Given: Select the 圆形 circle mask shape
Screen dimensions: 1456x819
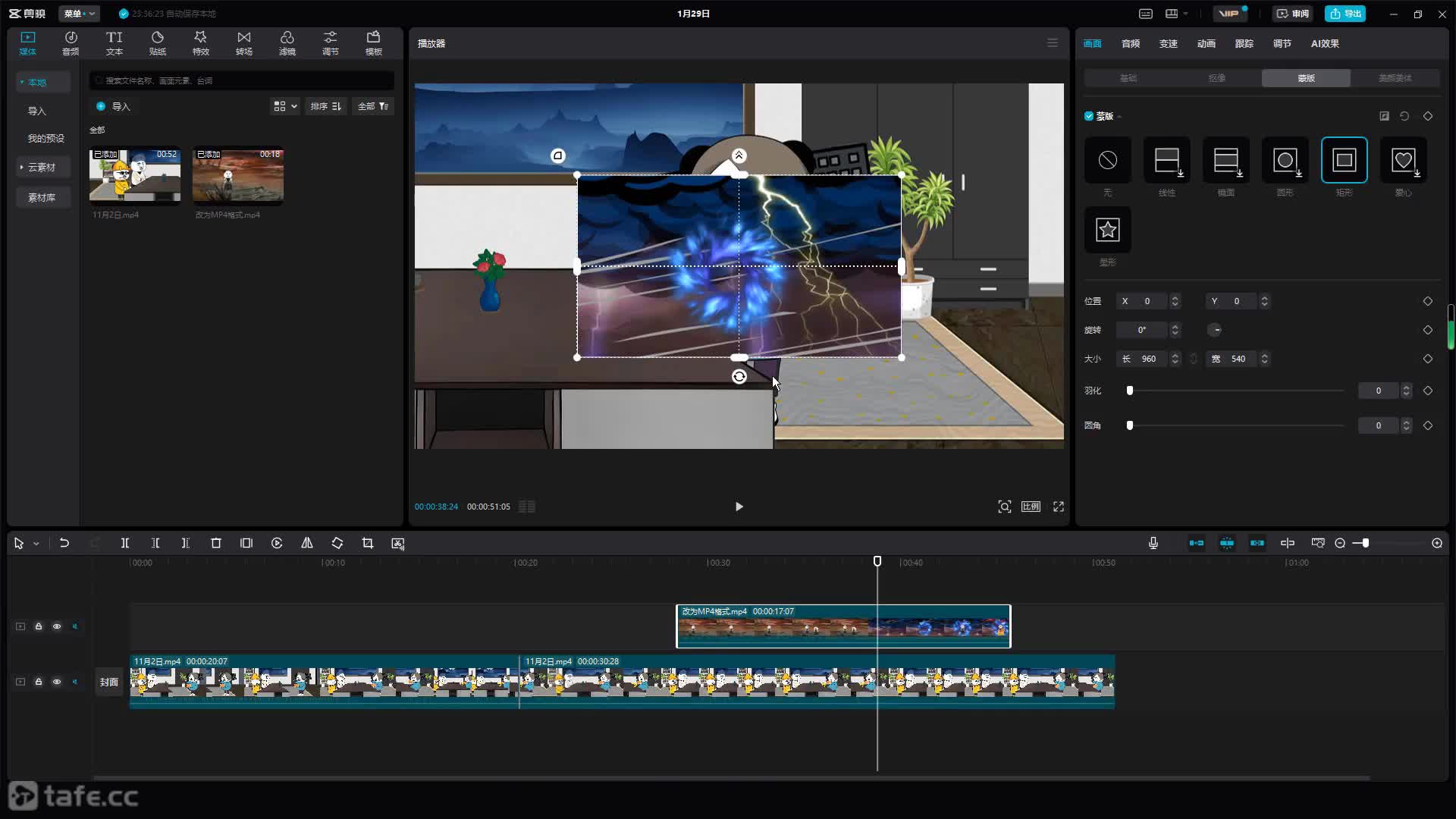Looking at the screenshot, I should click(x=1285, y=160).
